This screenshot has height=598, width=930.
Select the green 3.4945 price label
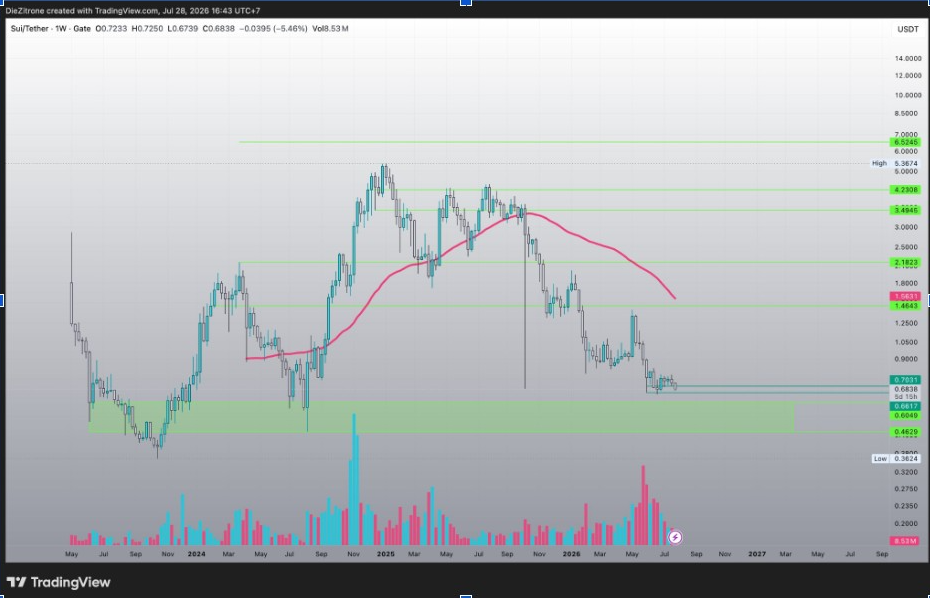[904, 210]
